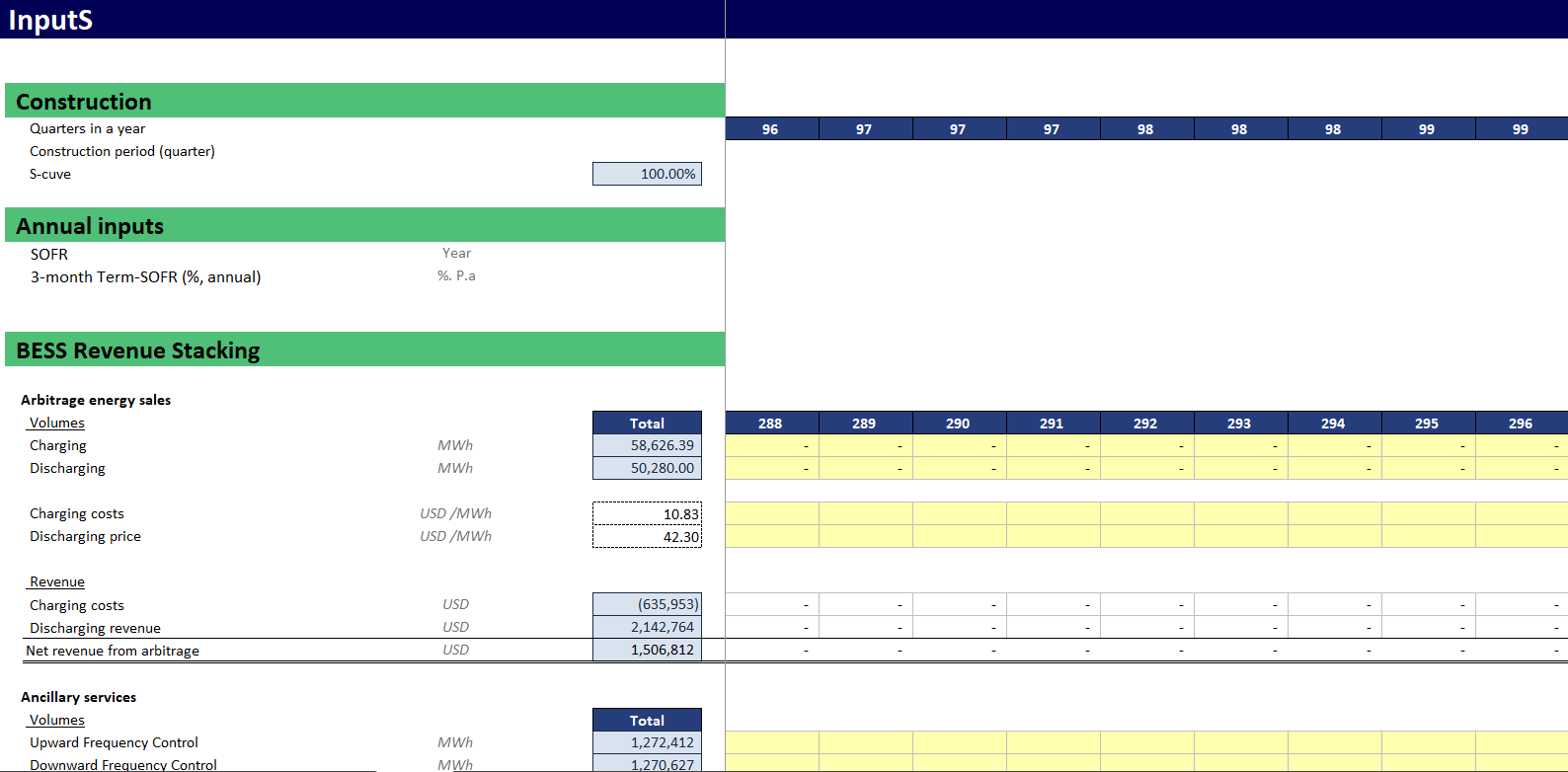
Task: Click the 96 header in construction row
Action: pos(770,128)
